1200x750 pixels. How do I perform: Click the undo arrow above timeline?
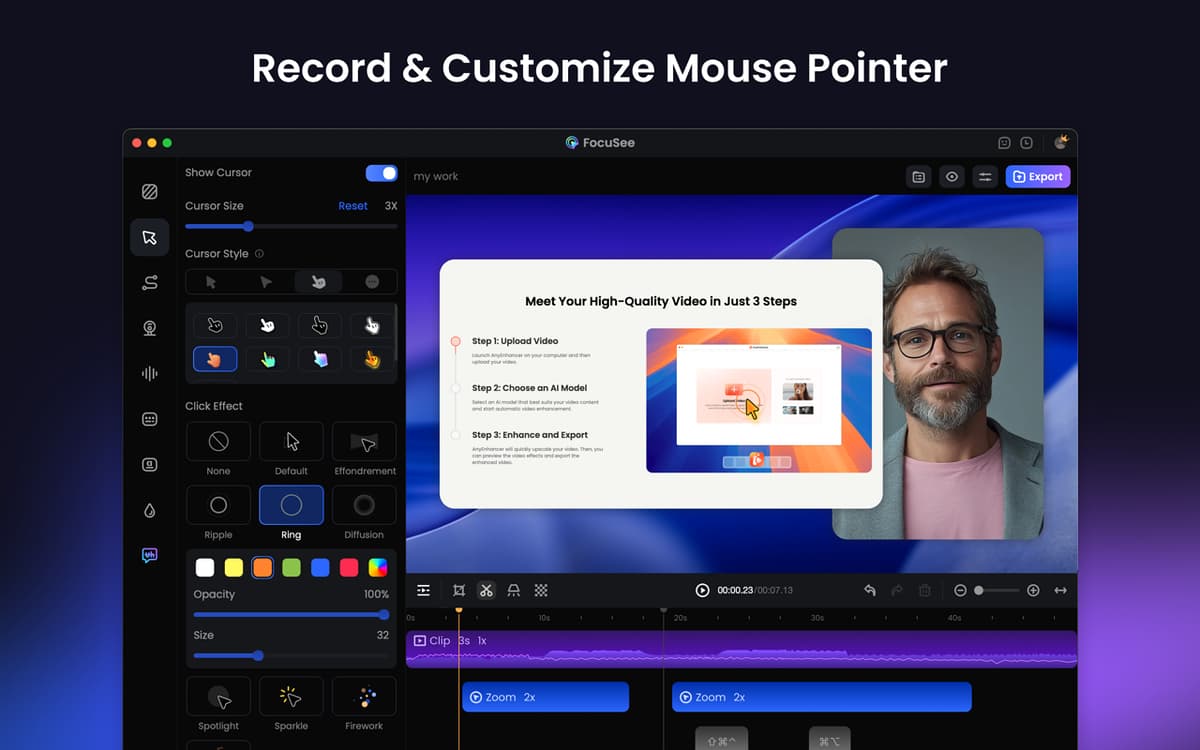[x=869, y=591]
